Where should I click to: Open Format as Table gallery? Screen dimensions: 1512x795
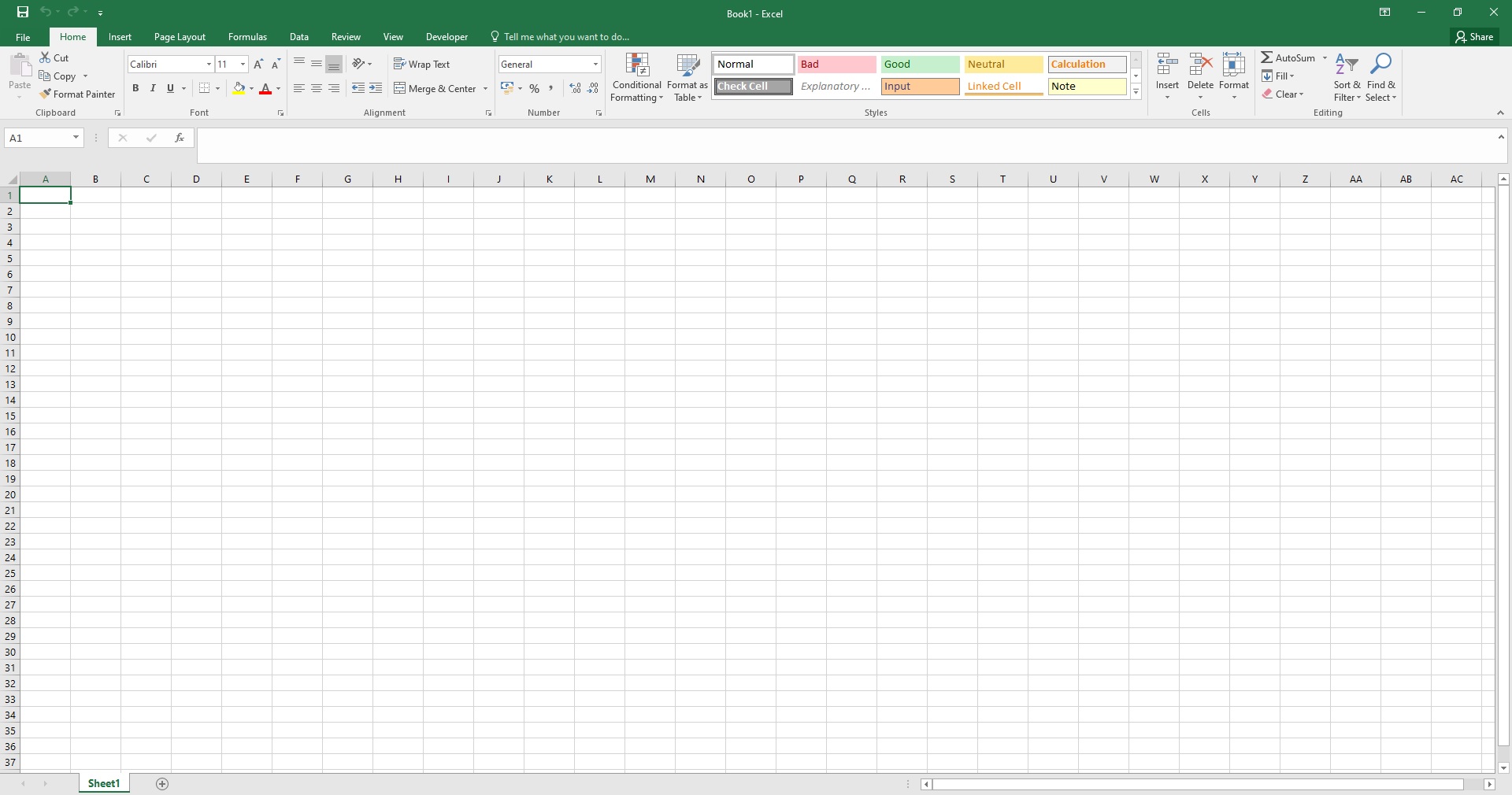tap(687, 77)
